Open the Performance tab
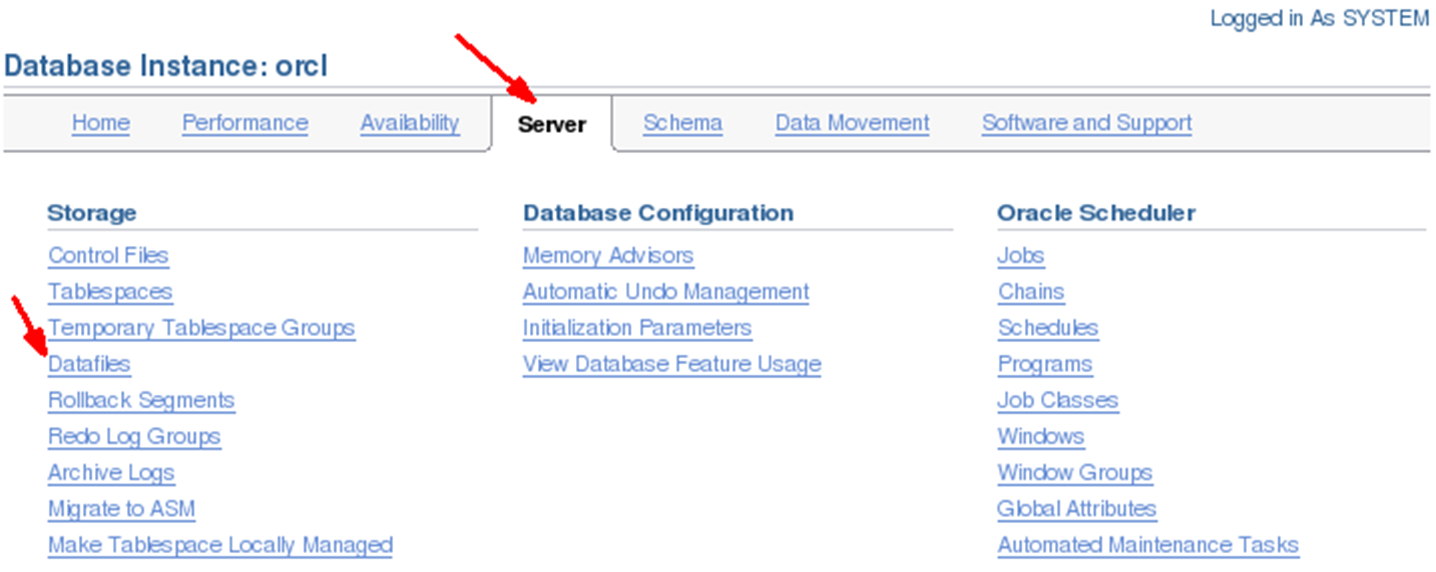Image resolution: width=1436 pixels, height=572 pixels. pos(245,123)
